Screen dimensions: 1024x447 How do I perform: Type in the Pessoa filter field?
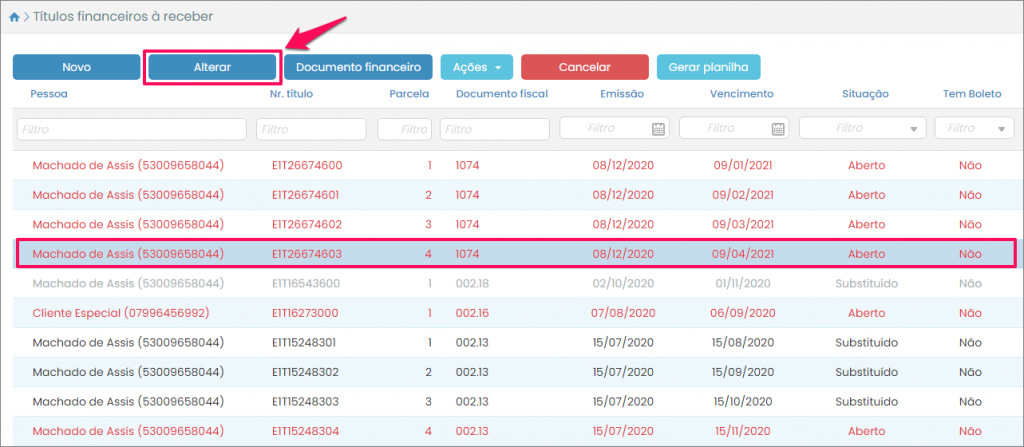point(132,129)
